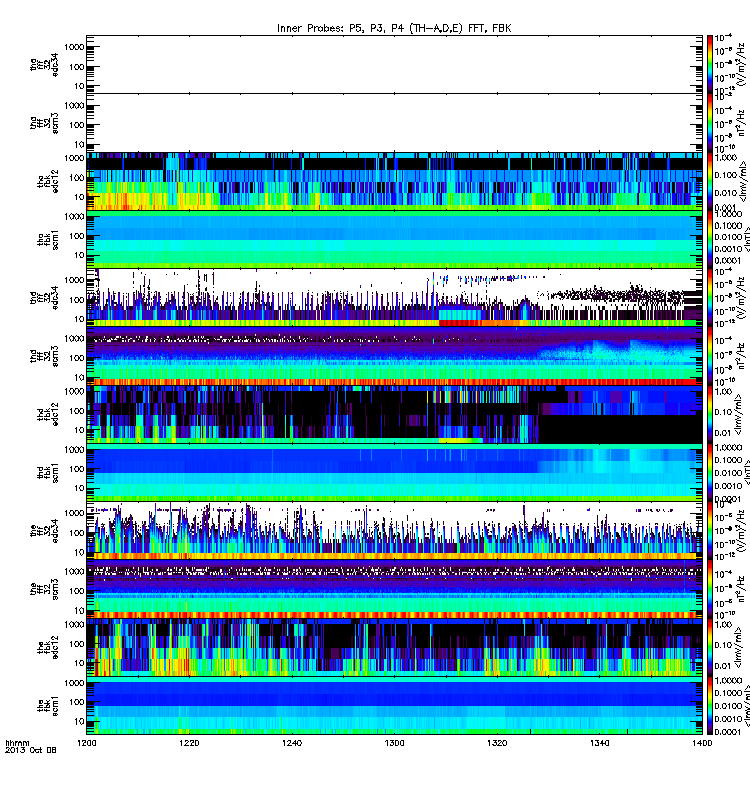The width and height of the screenshot is (750, 800).
Task: Click the thd fff scm3 panel color bar
Action: tap(710, 356)
